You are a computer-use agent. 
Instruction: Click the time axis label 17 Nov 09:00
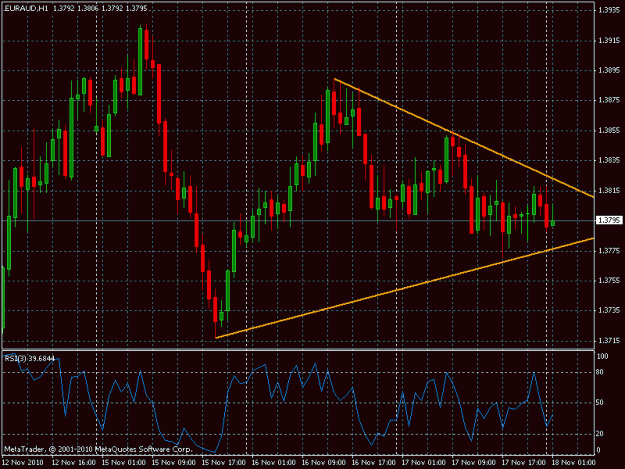(473, 463)
